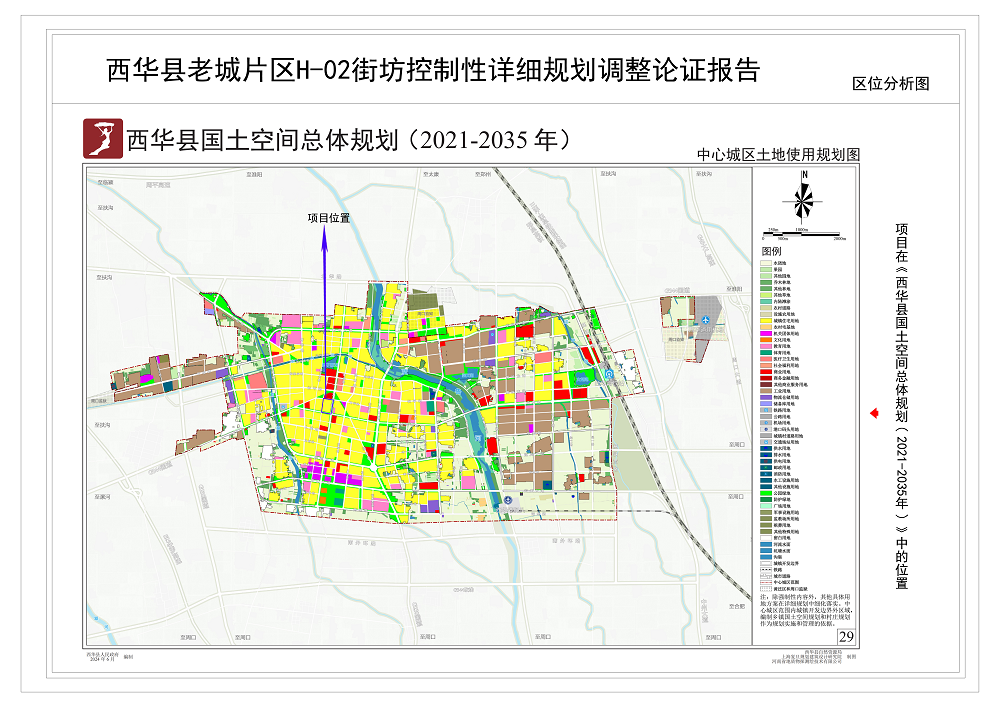
Task: Click the 区位分析图 label at top right
Action: 890,85
